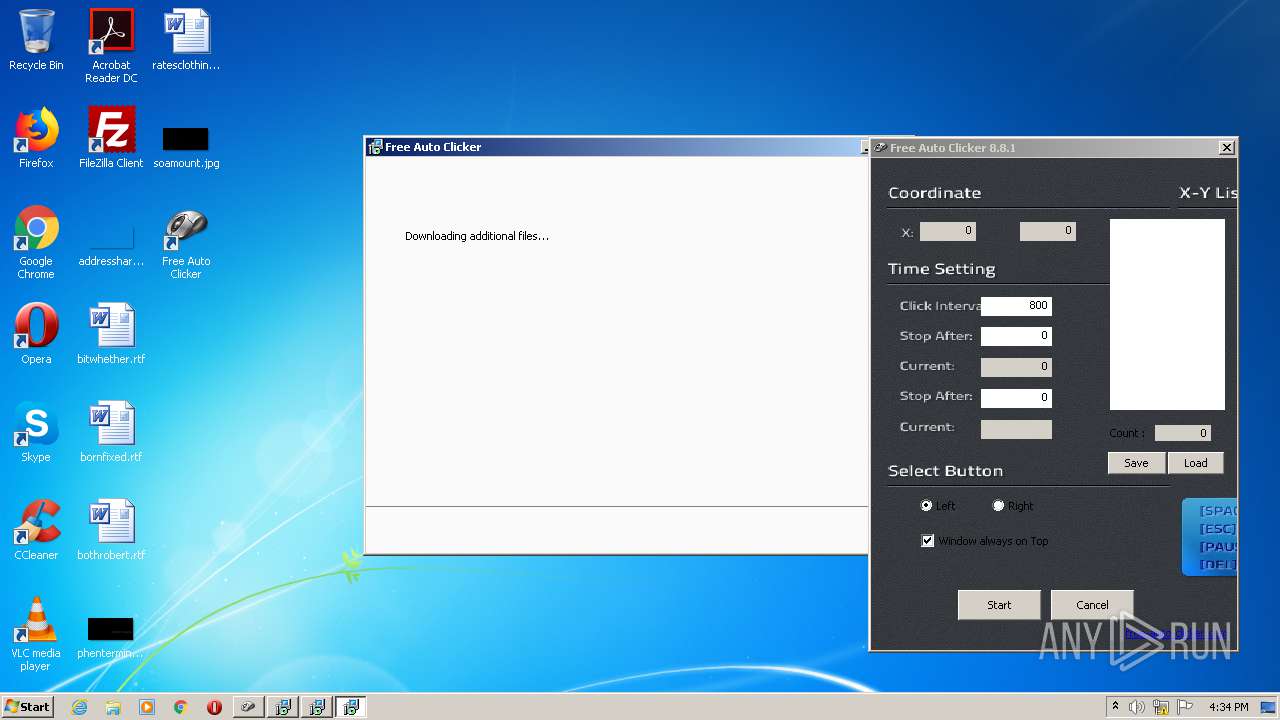
Task: Launch FileZilla Client shortcut
Action: [x=111, y=138]
